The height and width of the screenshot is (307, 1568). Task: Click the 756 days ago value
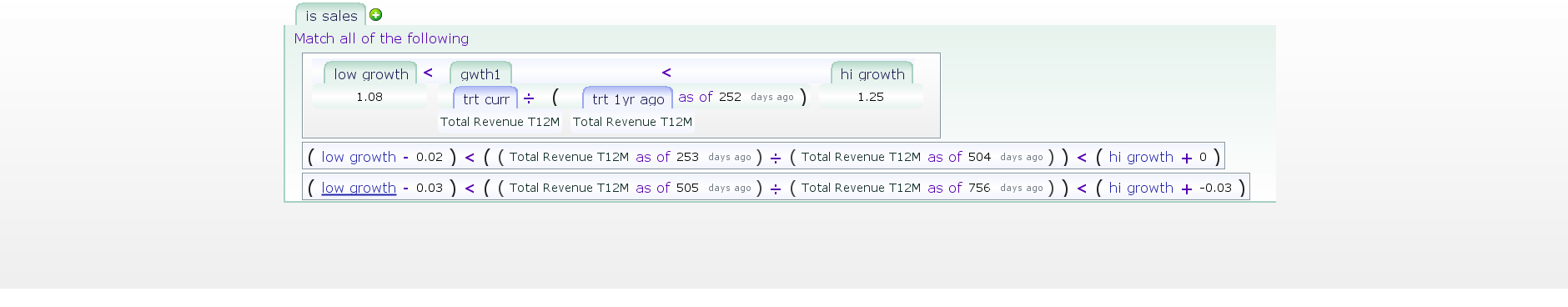(979, 188)
